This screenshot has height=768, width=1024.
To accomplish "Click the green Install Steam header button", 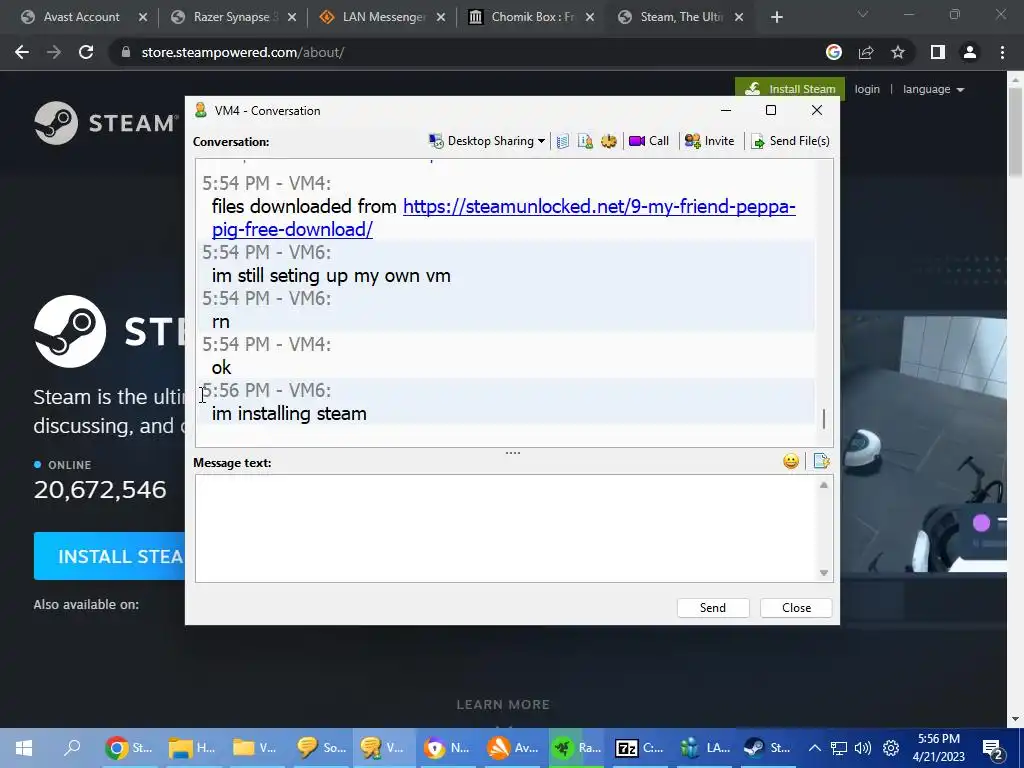I will (x=790, y=89).
